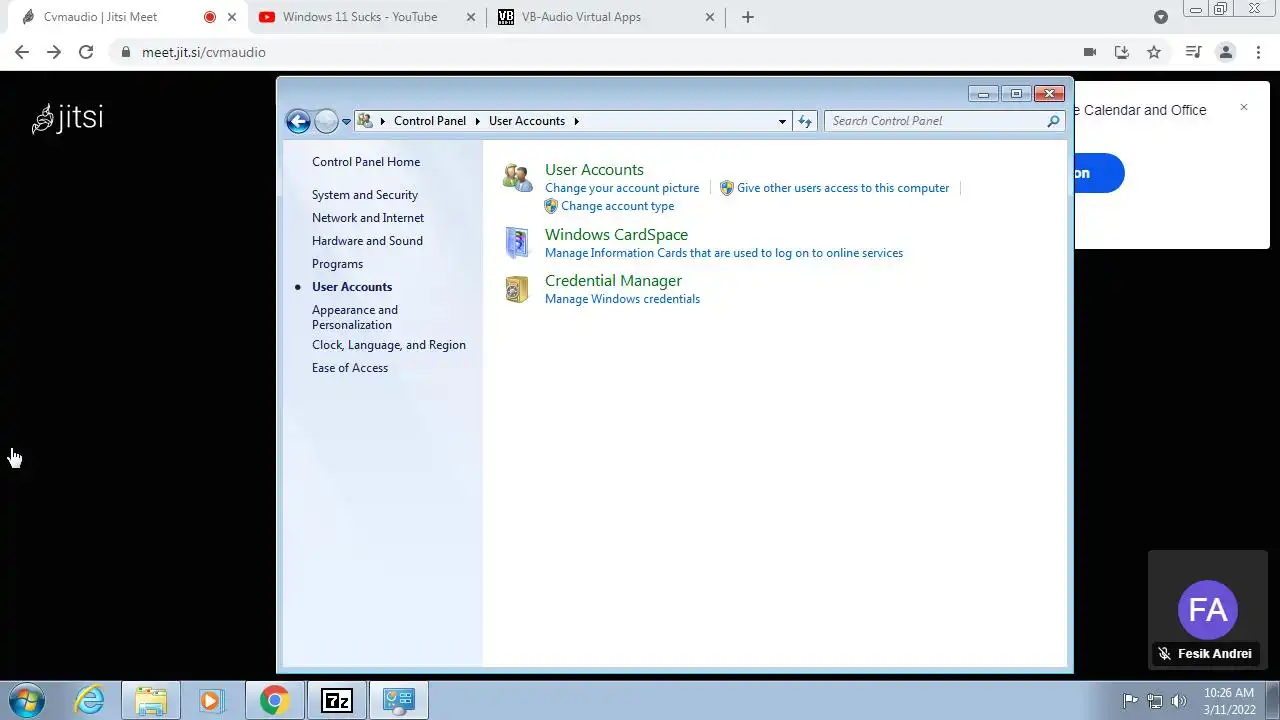Viewport: 1280px width, 720px height.
Task: Click the Control Panel forward arrow button
Action: pos(326,121)
